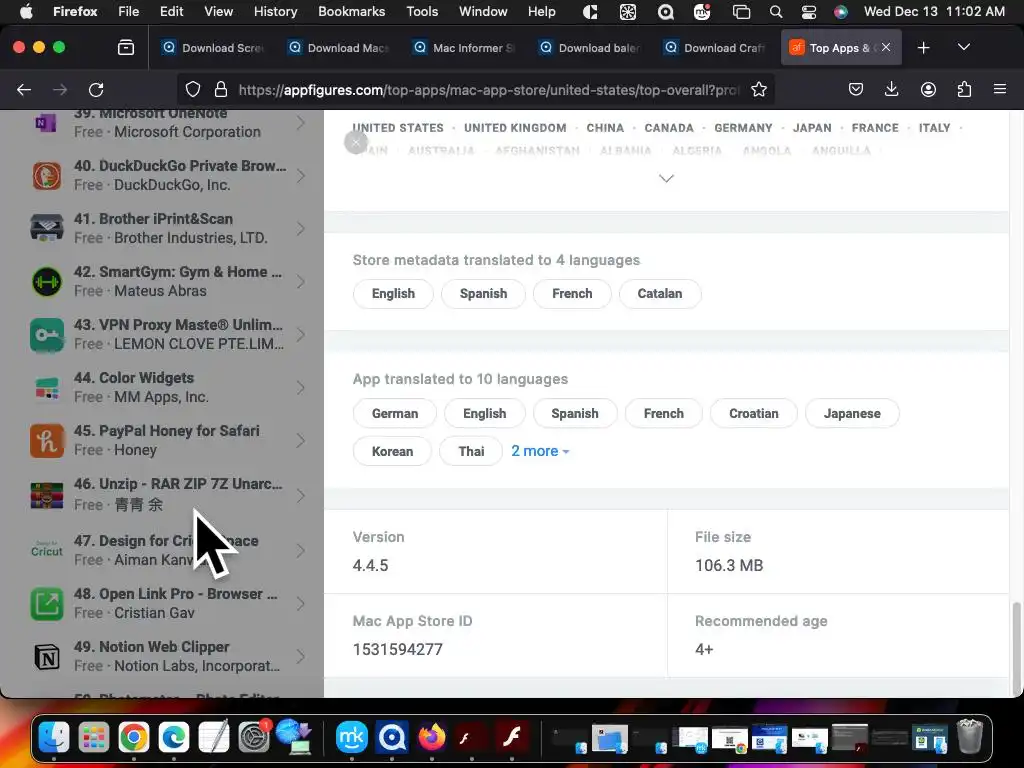The height and width of the screenshot is (768, 1024).
Task: Switch to Download Craft tab
Action: coord(716,48)
